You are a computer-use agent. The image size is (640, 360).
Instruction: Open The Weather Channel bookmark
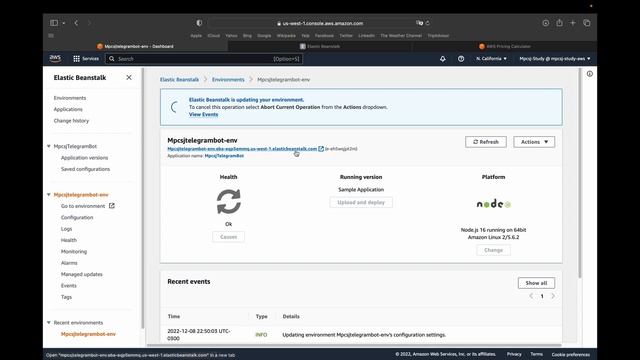(401, 36)
